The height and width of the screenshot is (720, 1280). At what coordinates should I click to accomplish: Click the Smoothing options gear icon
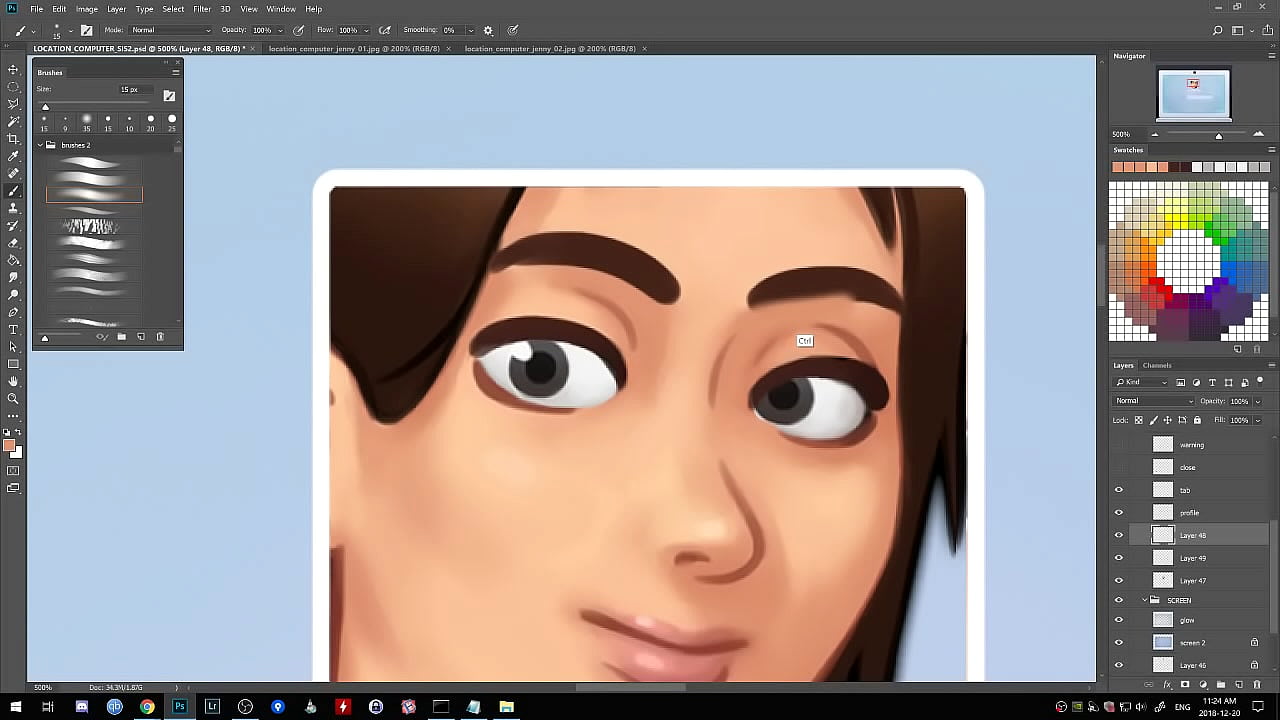[x=488, y=30]
